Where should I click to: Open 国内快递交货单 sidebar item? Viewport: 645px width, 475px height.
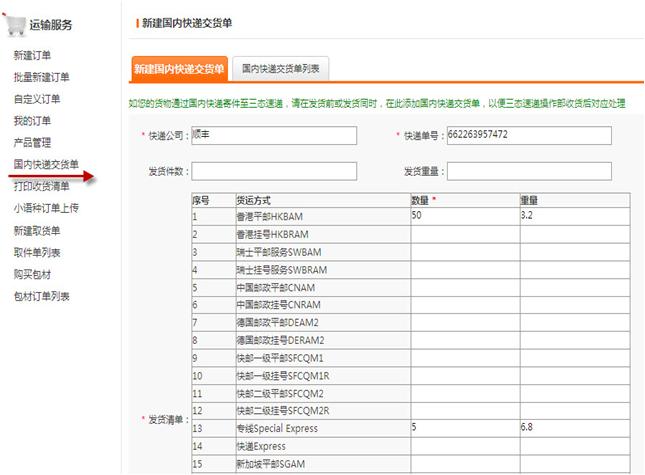pyautogui.click(x=46, y=164)
